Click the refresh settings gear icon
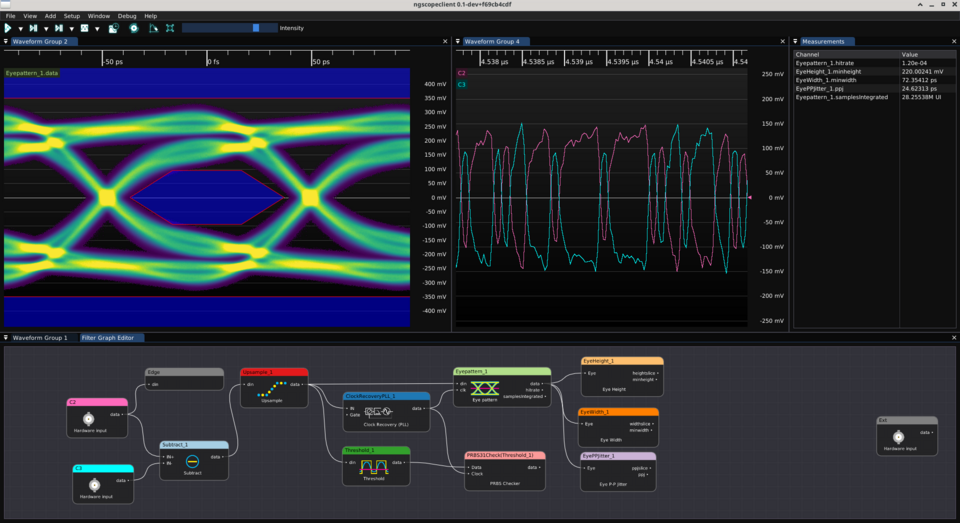This screenshot has width=960, height=523. (133, 28)
